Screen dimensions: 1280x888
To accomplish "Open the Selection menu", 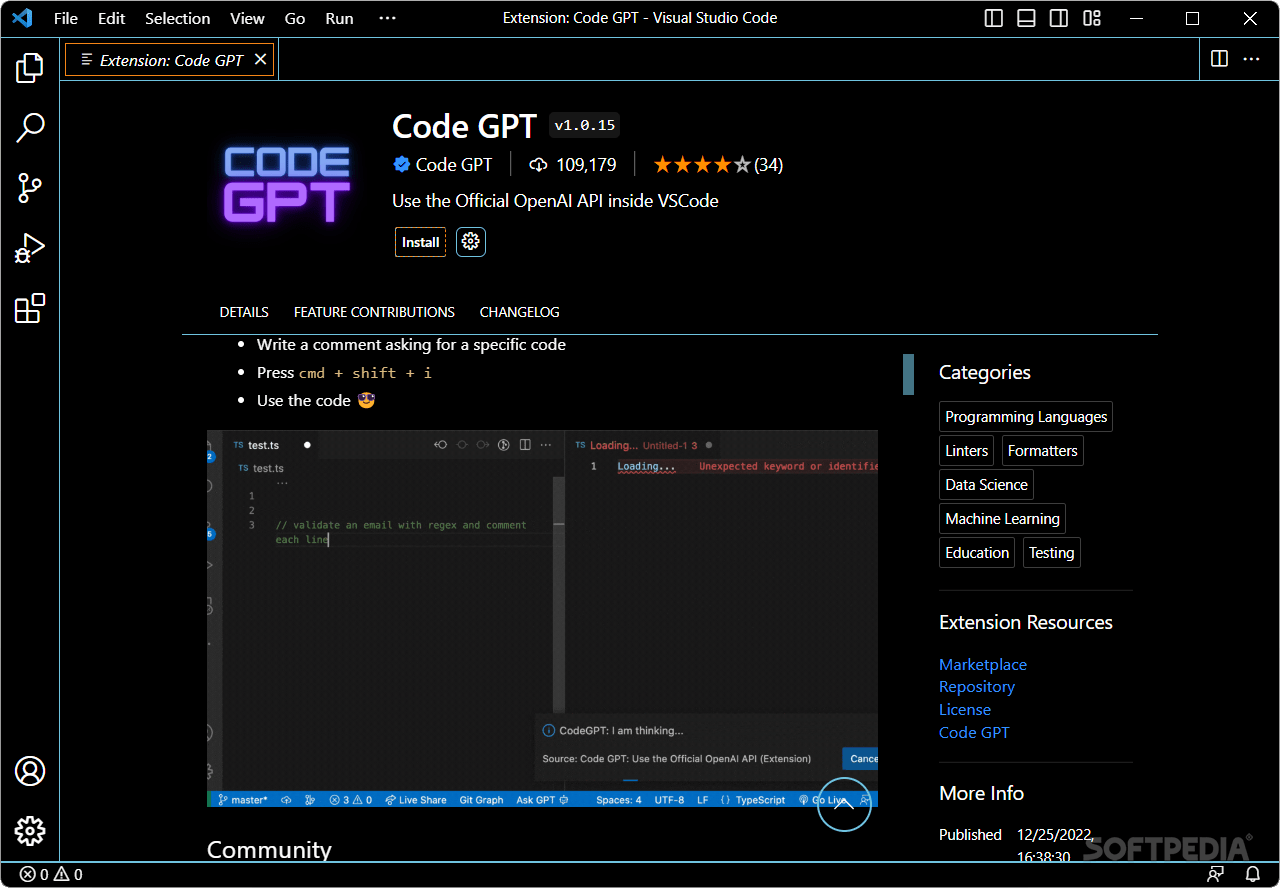I will (178, 18).
